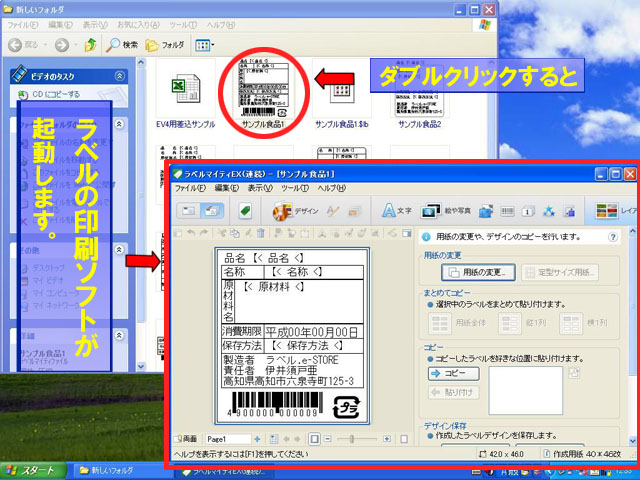The image size is (640, 480).
Task: Open Explorer views dropdown button
Action: click(x=204, y=45)
